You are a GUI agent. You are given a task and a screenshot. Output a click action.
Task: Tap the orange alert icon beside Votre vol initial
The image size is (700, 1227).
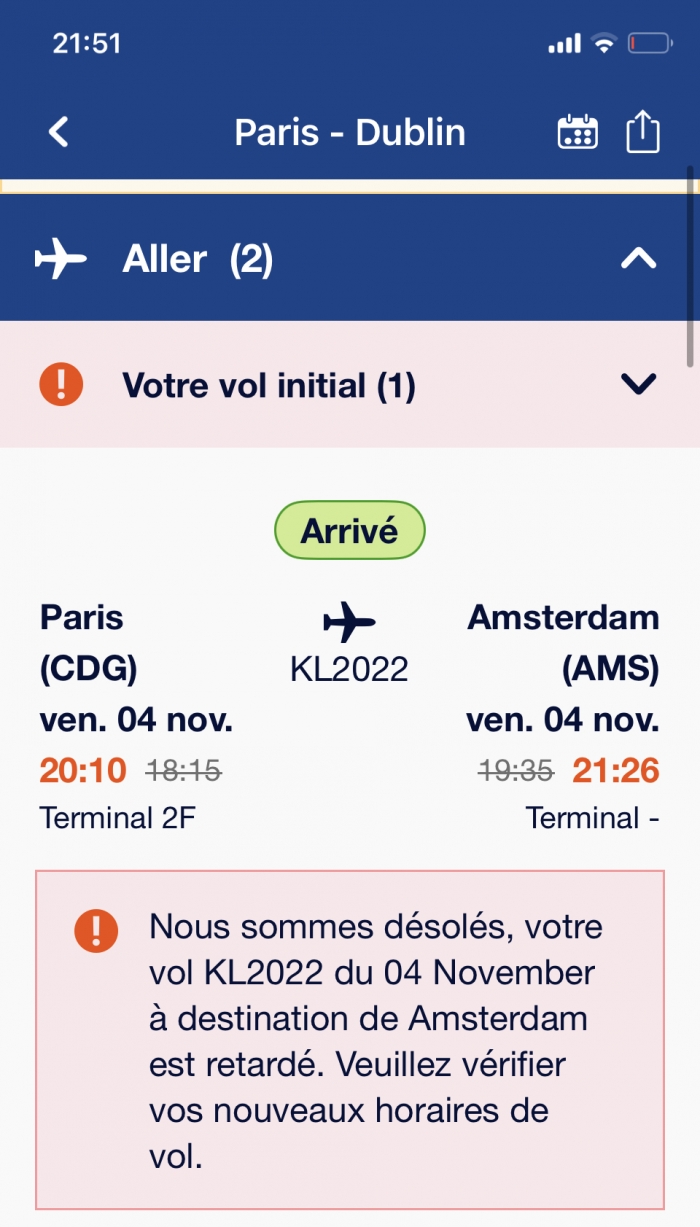coord(61,385)
